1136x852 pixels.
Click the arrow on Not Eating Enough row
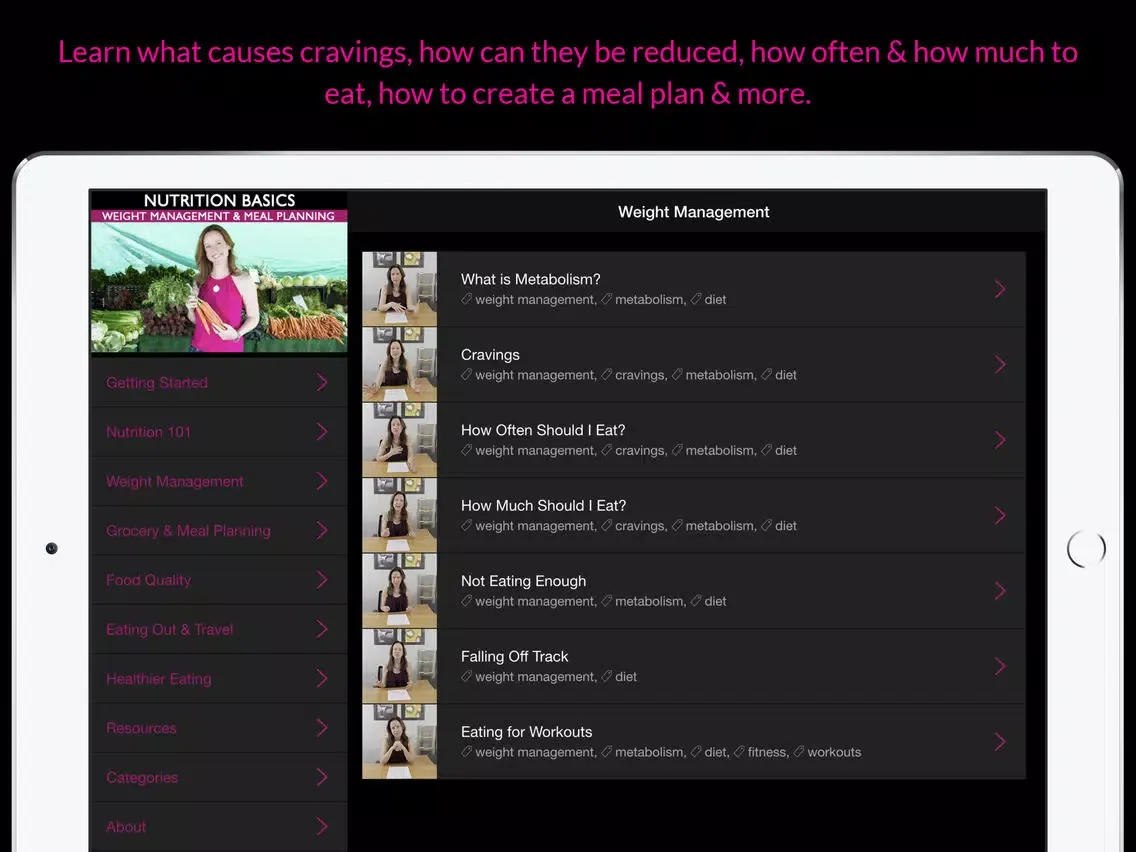pos(1000,590)
